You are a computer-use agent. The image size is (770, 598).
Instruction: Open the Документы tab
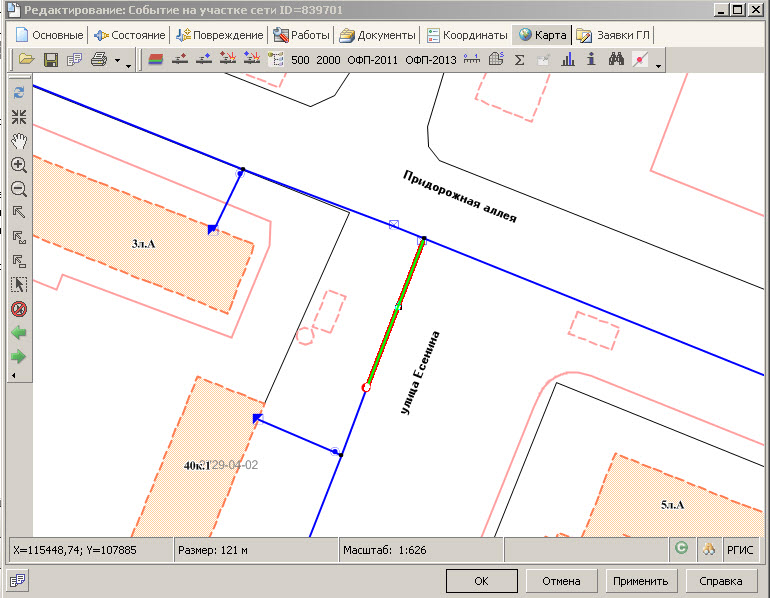(x=377, y=35)
